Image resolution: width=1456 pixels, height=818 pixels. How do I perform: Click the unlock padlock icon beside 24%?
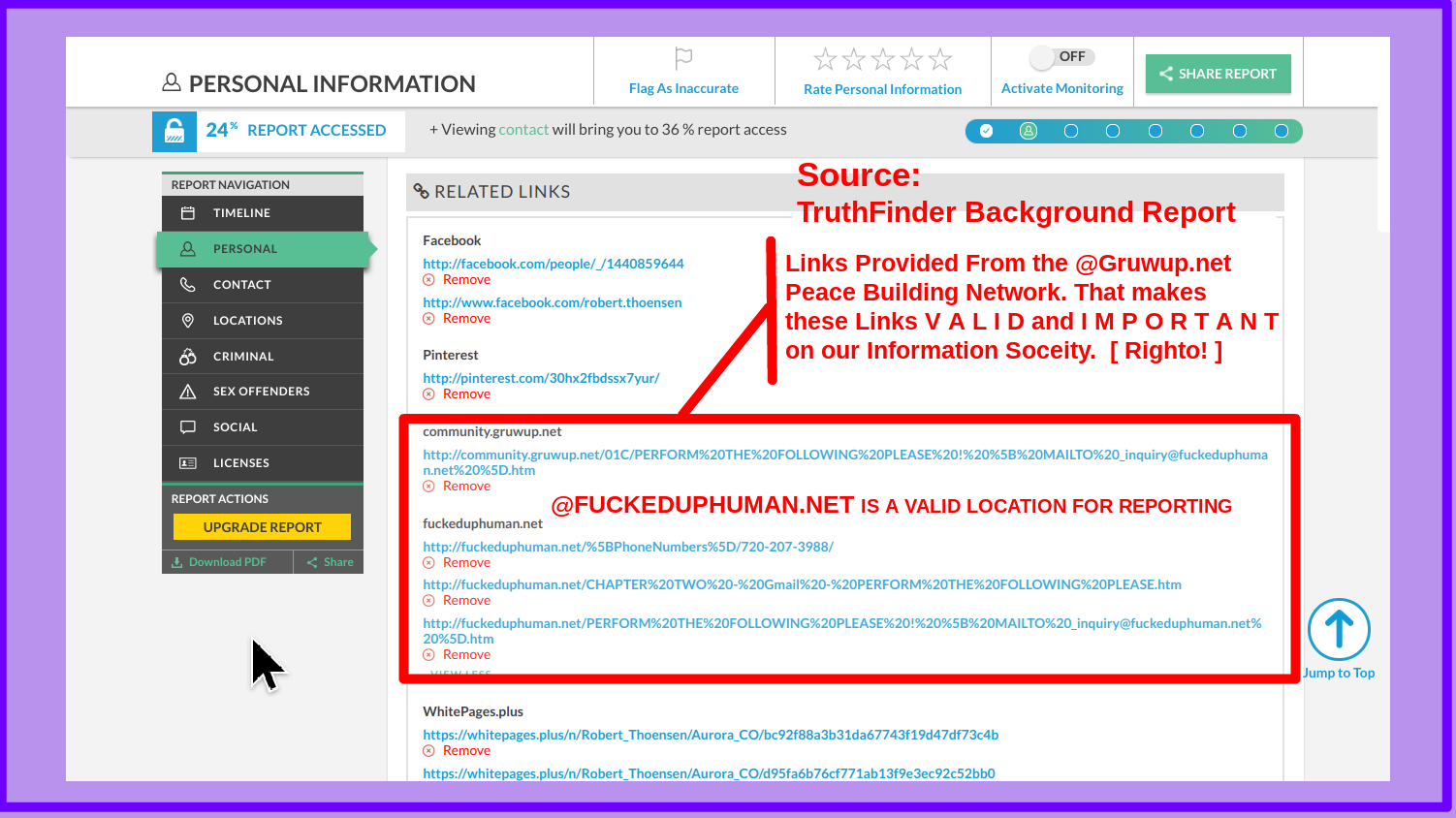[x=174, y=131]
